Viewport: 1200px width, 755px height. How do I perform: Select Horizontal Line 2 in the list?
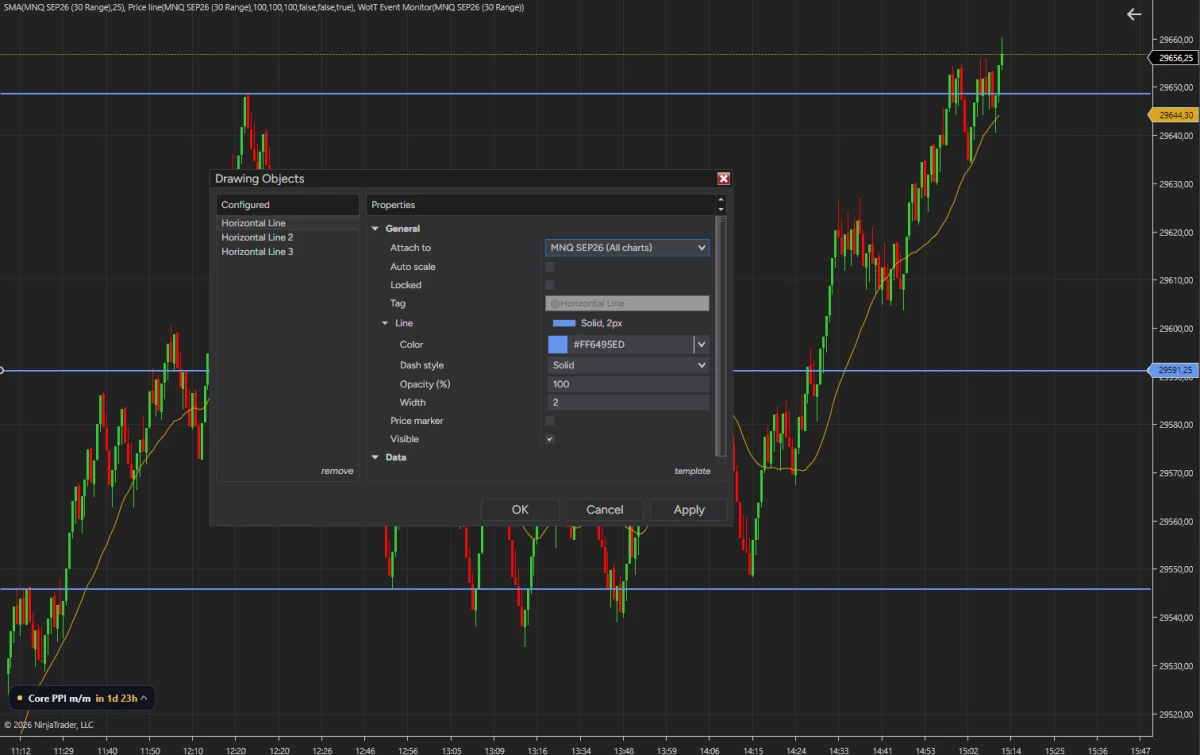pyautogui.click(x=288, y=237)
